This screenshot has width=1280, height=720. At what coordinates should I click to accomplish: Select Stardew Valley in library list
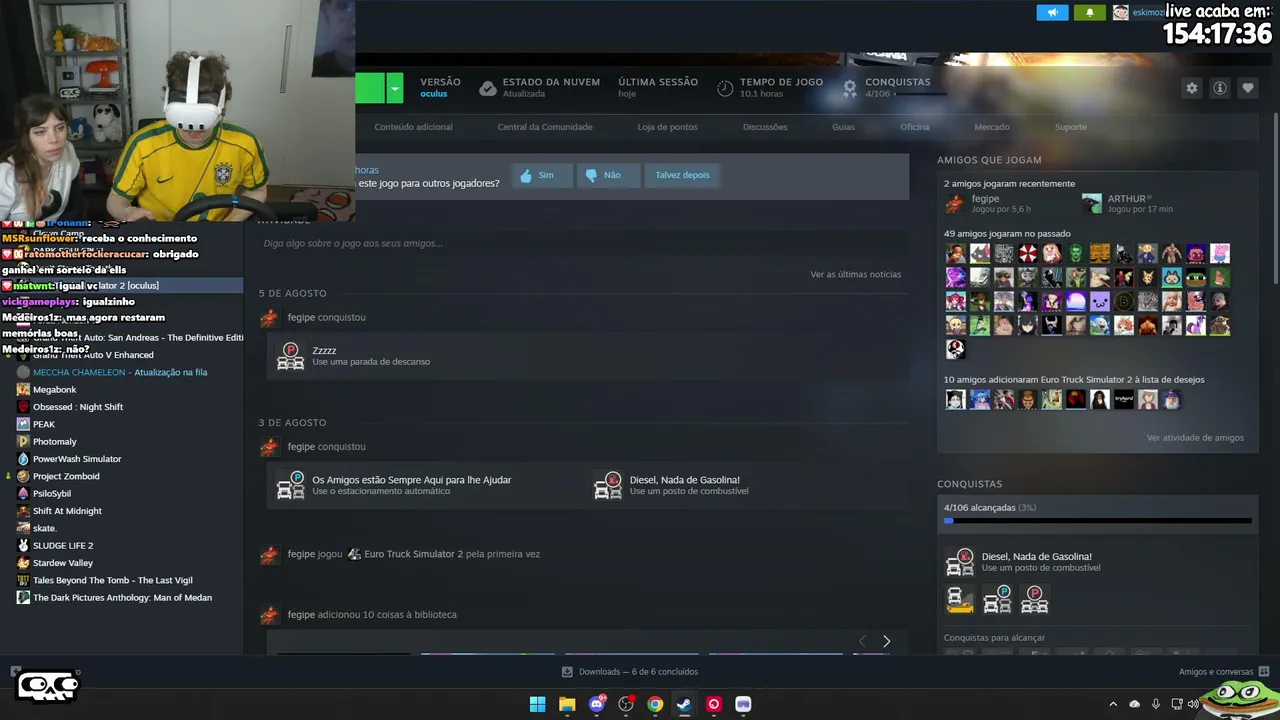[62, 563]
